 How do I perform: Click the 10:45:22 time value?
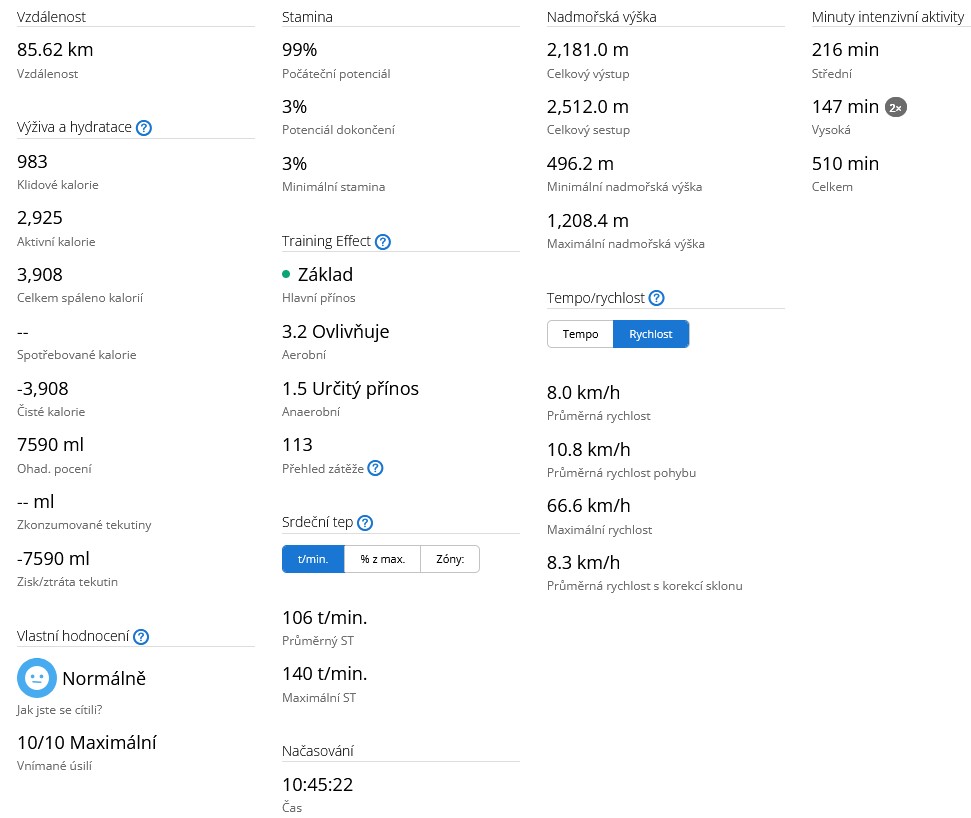[317, 784]
